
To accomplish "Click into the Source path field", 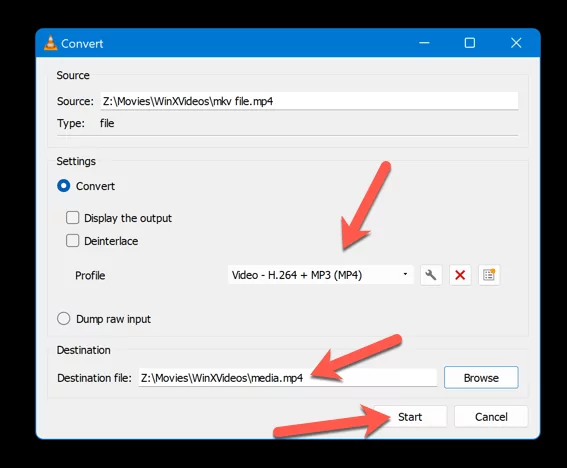I will pos(309,101).
